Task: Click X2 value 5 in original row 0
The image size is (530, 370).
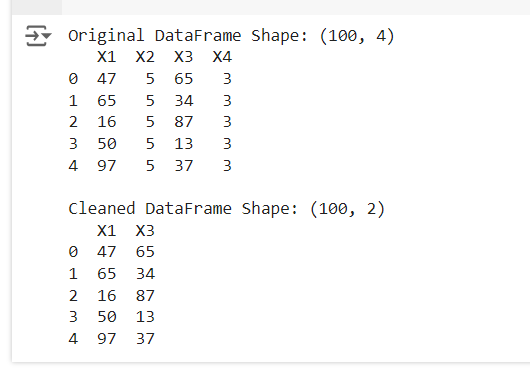Action: (x=150, y=79)
